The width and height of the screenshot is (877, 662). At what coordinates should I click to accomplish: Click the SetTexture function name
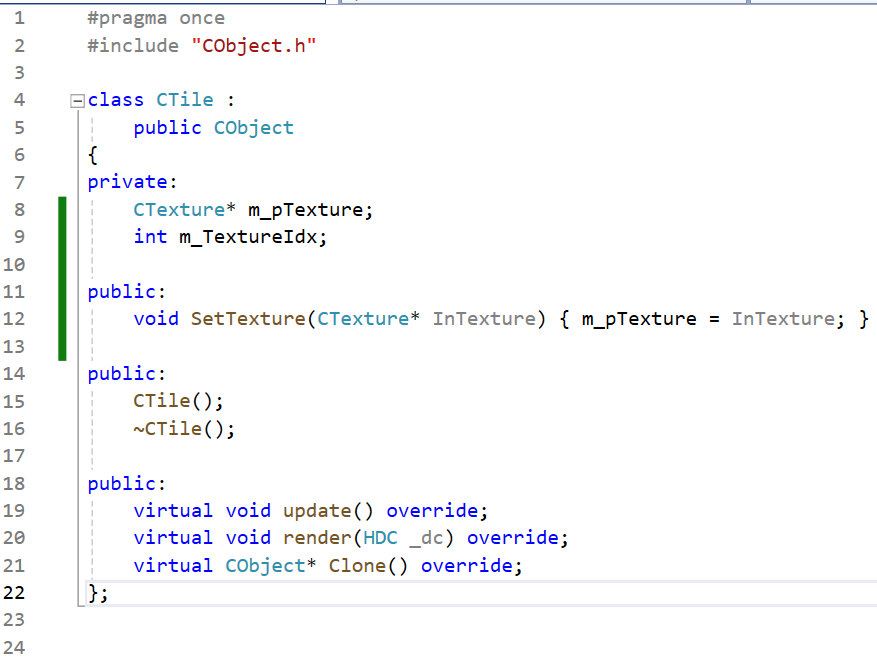click(248, 319)
